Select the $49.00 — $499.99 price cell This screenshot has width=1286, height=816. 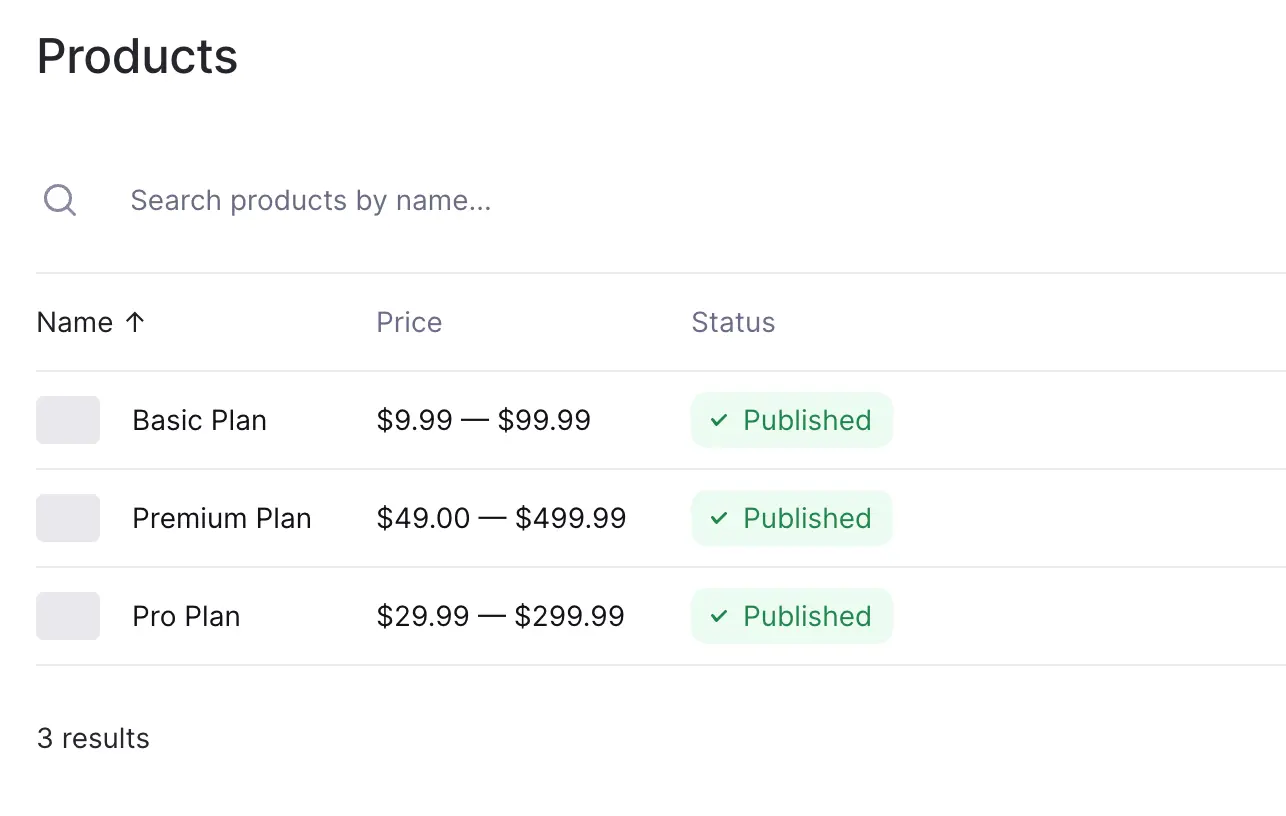point(501,518)
